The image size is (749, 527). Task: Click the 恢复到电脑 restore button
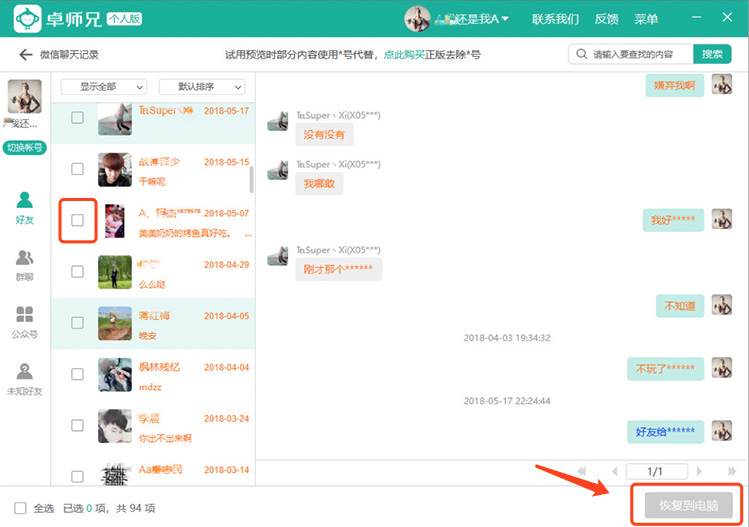pyautogui.click(x=688, y=505)
